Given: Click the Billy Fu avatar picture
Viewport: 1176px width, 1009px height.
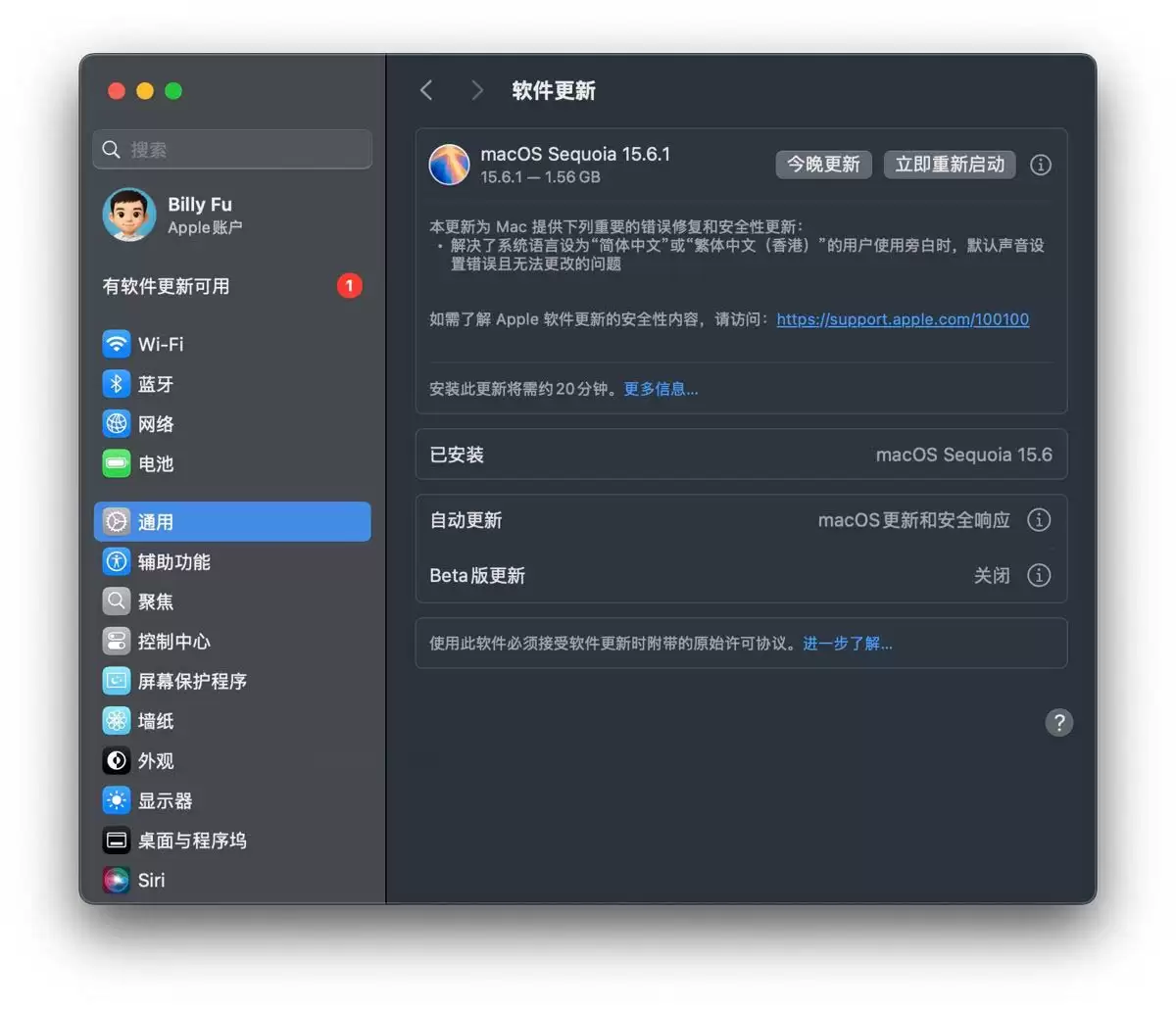Looking at the screenshot, I should [x=129, y=215].
